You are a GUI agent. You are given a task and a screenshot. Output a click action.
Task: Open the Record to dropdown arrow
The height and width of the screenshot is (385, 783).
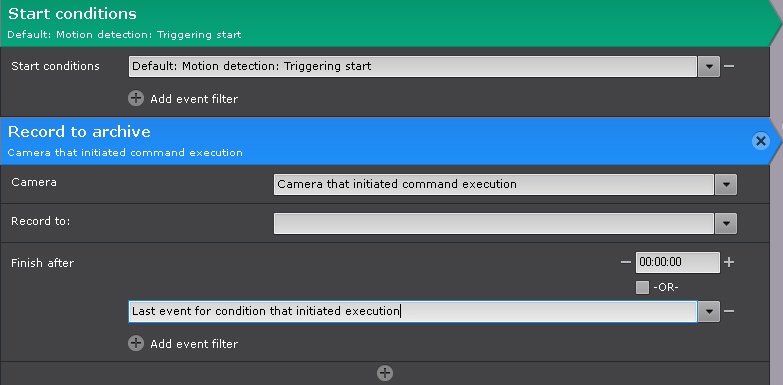tap(726, 224)
